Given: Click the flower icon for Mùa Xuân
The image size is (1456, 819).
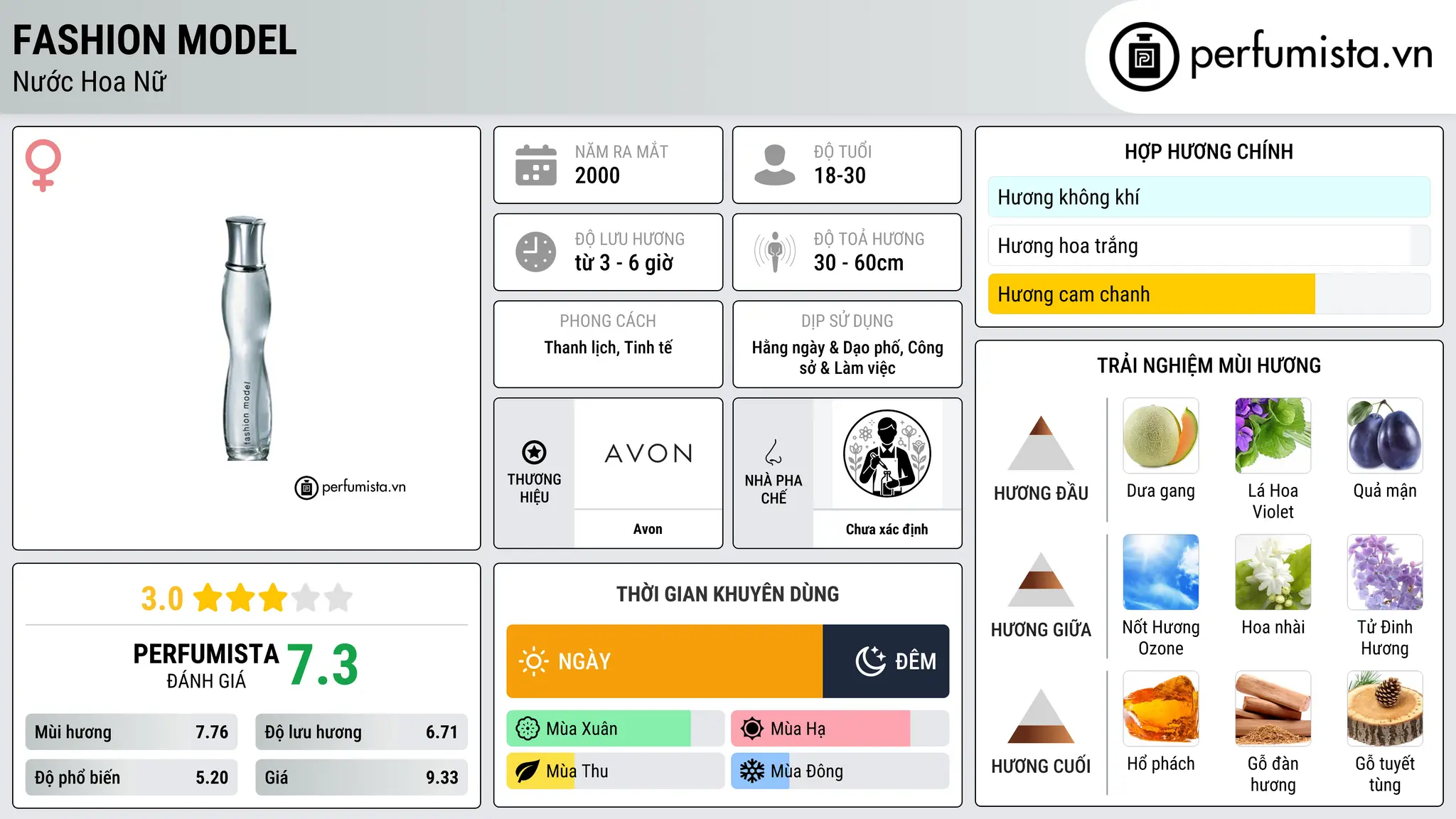Looking at the screenshot, I should click(528, 729).
